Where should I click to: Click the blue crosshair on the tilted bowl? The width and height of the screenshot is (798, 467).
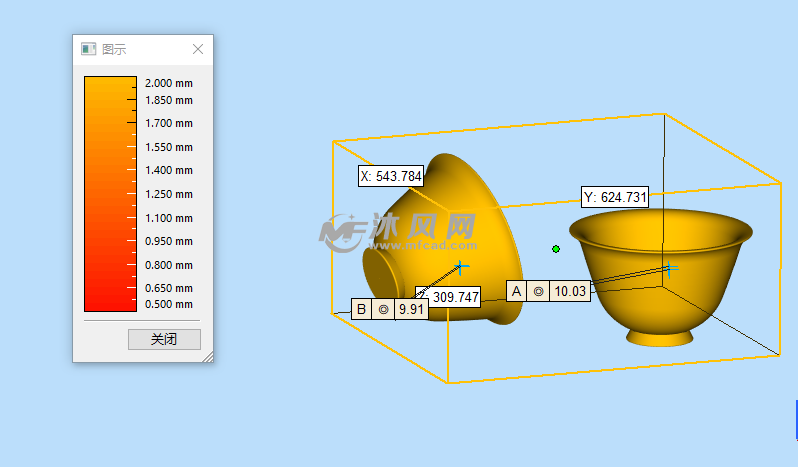click(x=461, y=267)
